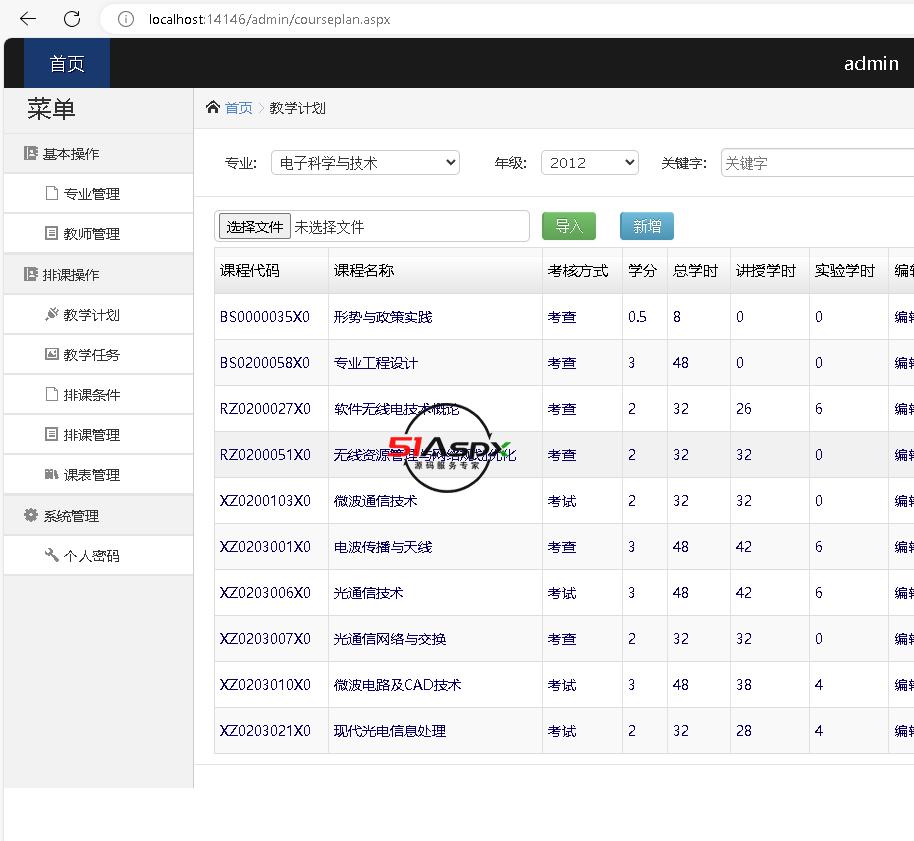
Task: Click the browser reload page icon
Action: [x=72, y=19]
